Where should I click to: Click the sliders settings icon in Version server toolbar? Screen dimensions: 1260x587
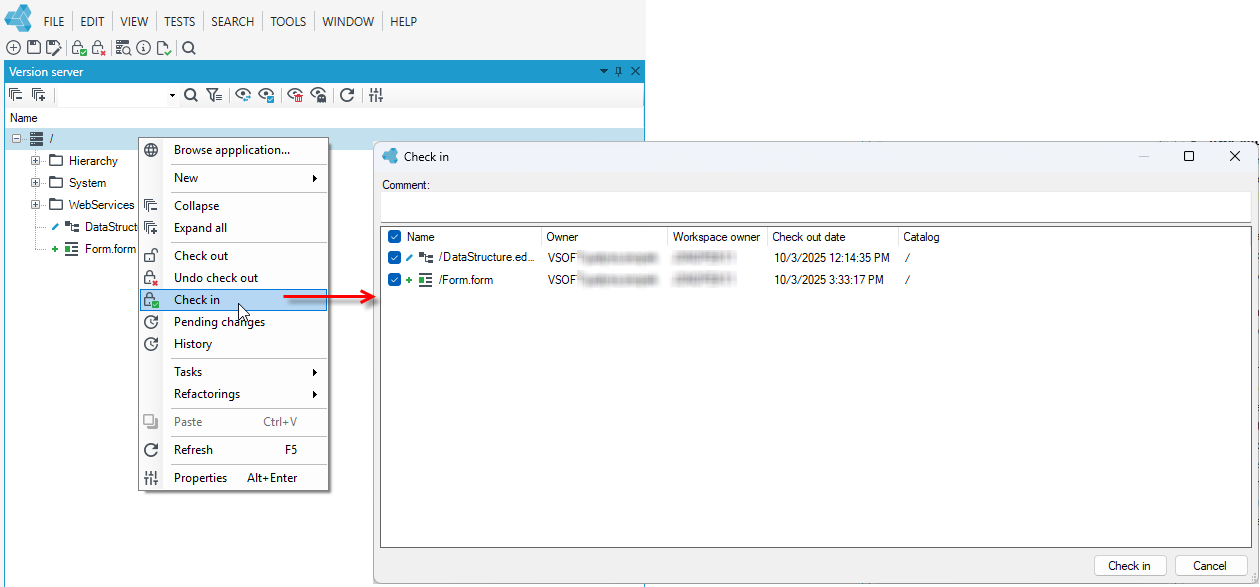tap(376, 95)
